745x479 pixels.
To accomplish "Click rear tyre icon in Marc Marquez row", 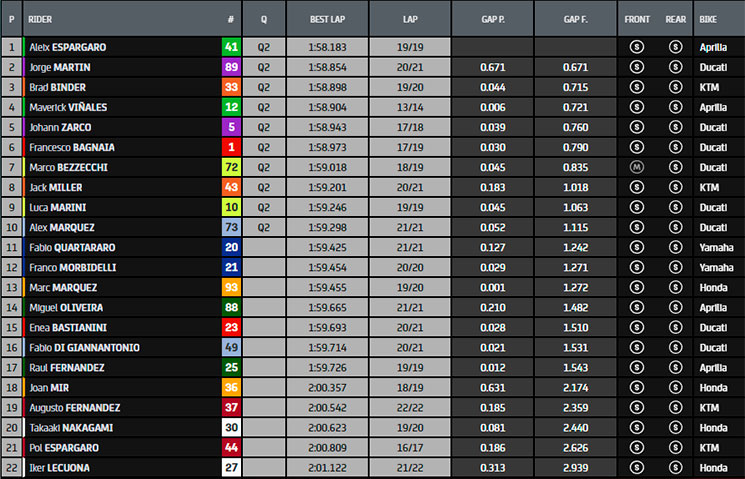I will click(x=675, y=287).
